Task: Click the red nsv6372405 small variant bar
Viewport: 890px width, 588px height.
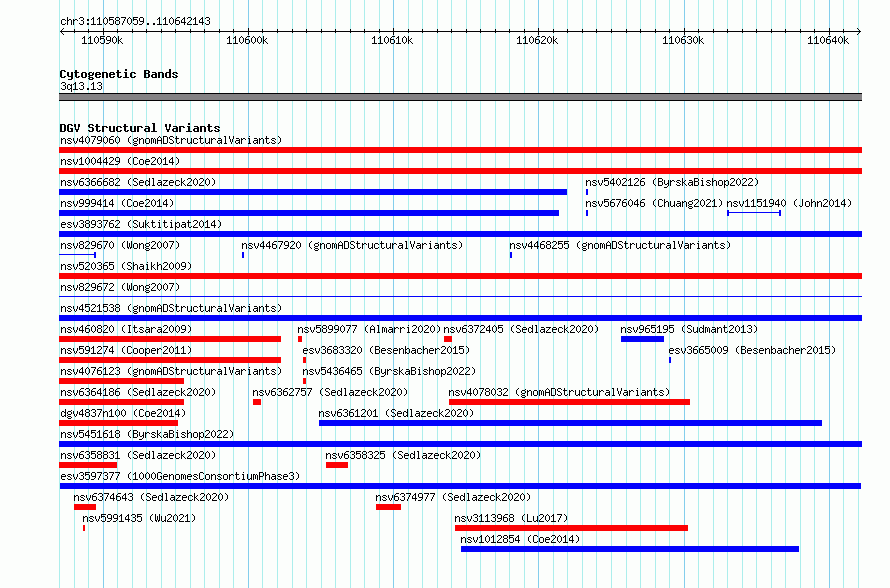Action: tap(448, 339)
